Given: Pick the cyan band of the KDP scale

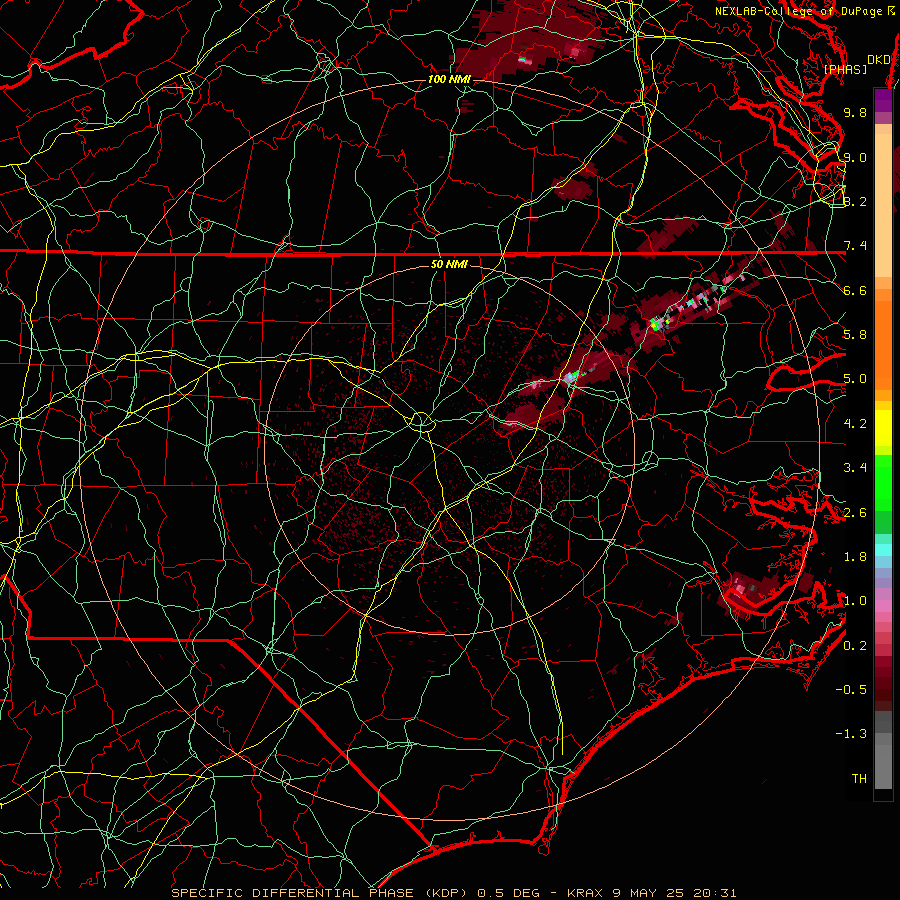Looking at the screenshot, I should 883,550.
